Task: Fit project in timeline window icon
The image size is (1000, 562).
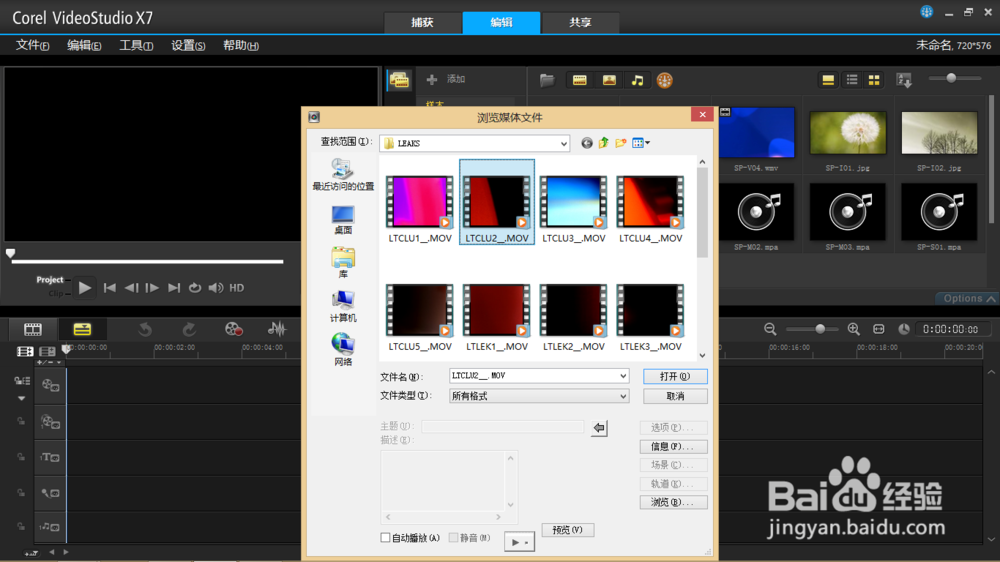Action: coord(879,329)
